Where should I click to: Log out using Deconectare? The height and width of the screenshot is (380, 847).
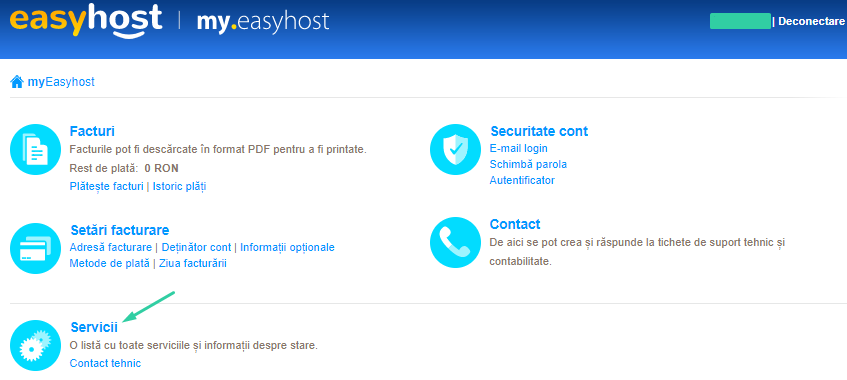pyautogui.click(x=811, y=22)
